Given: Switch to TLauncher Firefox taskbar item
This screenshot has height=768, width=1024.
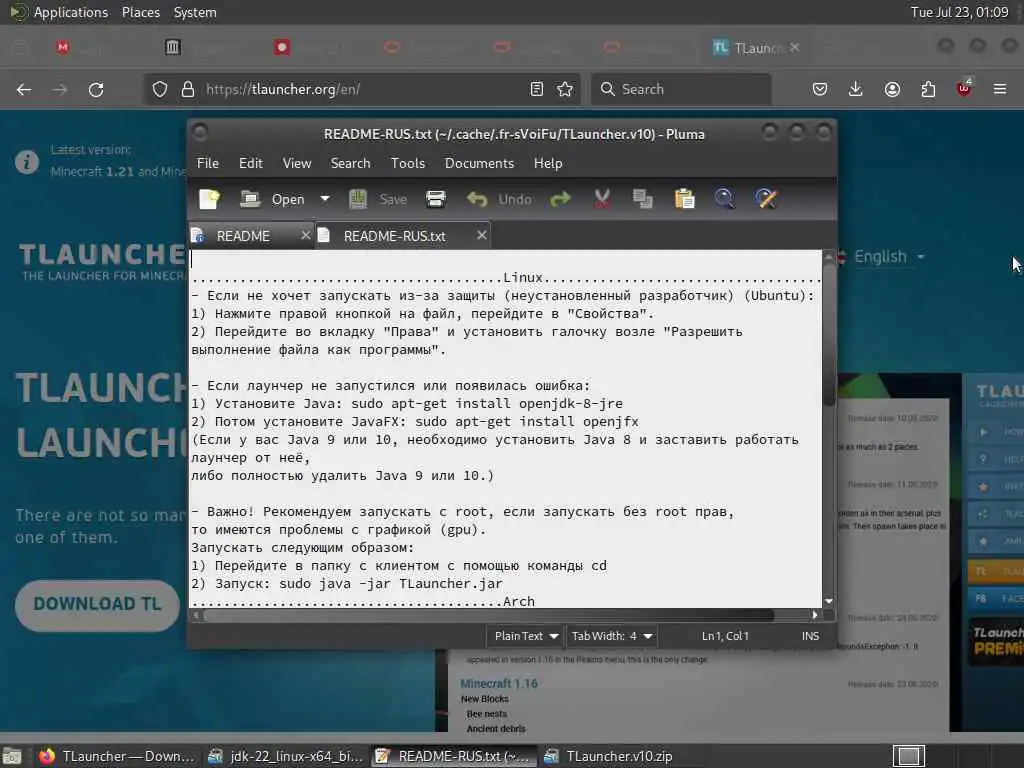Looking at the screenshot, I should [x=116, y=756].
